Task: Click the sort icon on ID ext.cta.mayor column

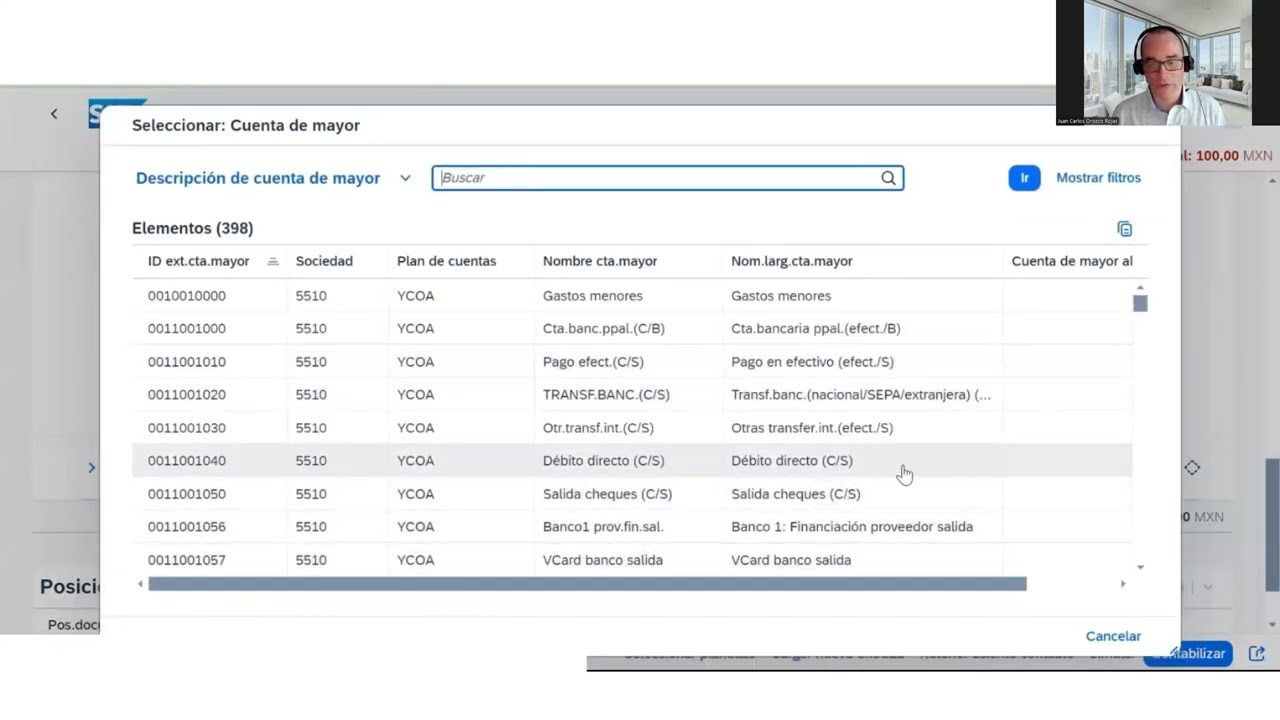Action: click(x=273, y=261)
